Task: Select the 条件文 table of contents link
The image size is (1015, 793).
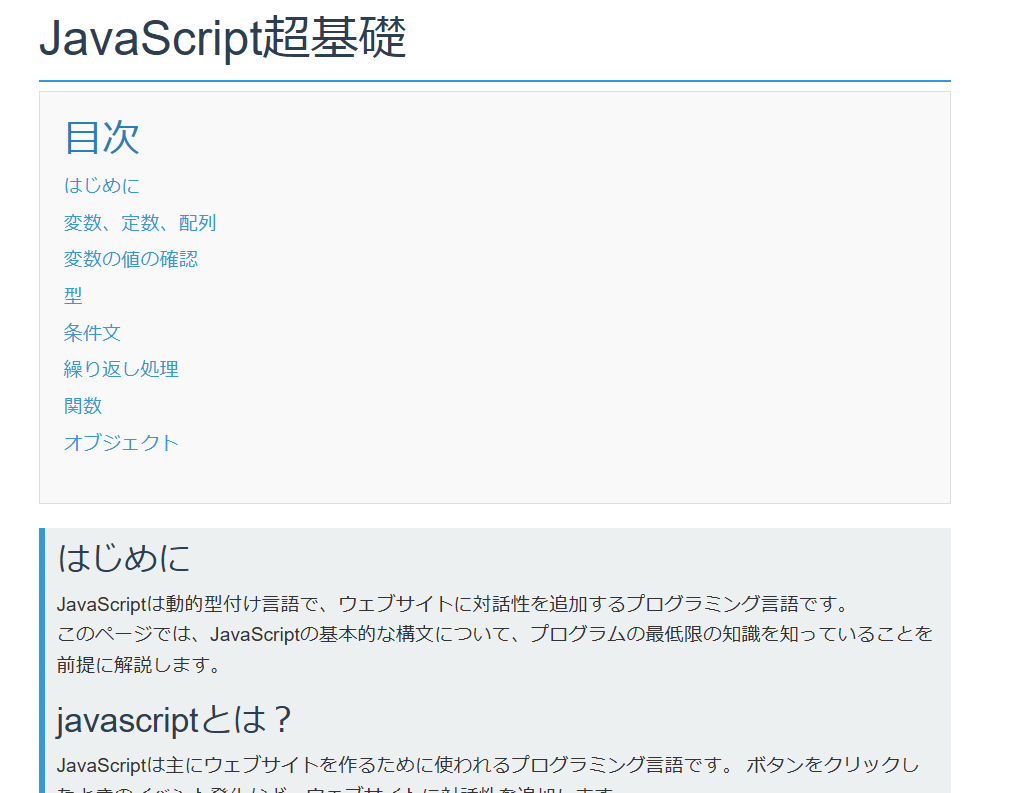Action: [x=91, y=333]
